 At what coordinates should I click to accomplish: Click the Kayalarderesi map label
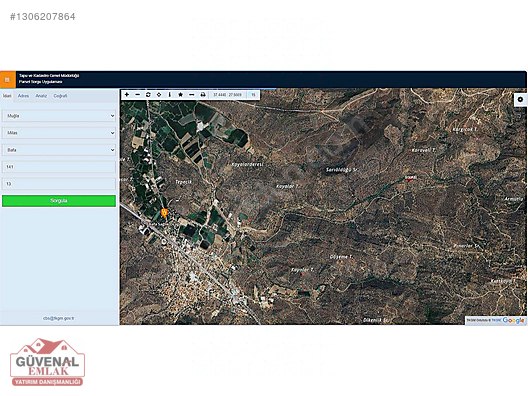point(248,164)
